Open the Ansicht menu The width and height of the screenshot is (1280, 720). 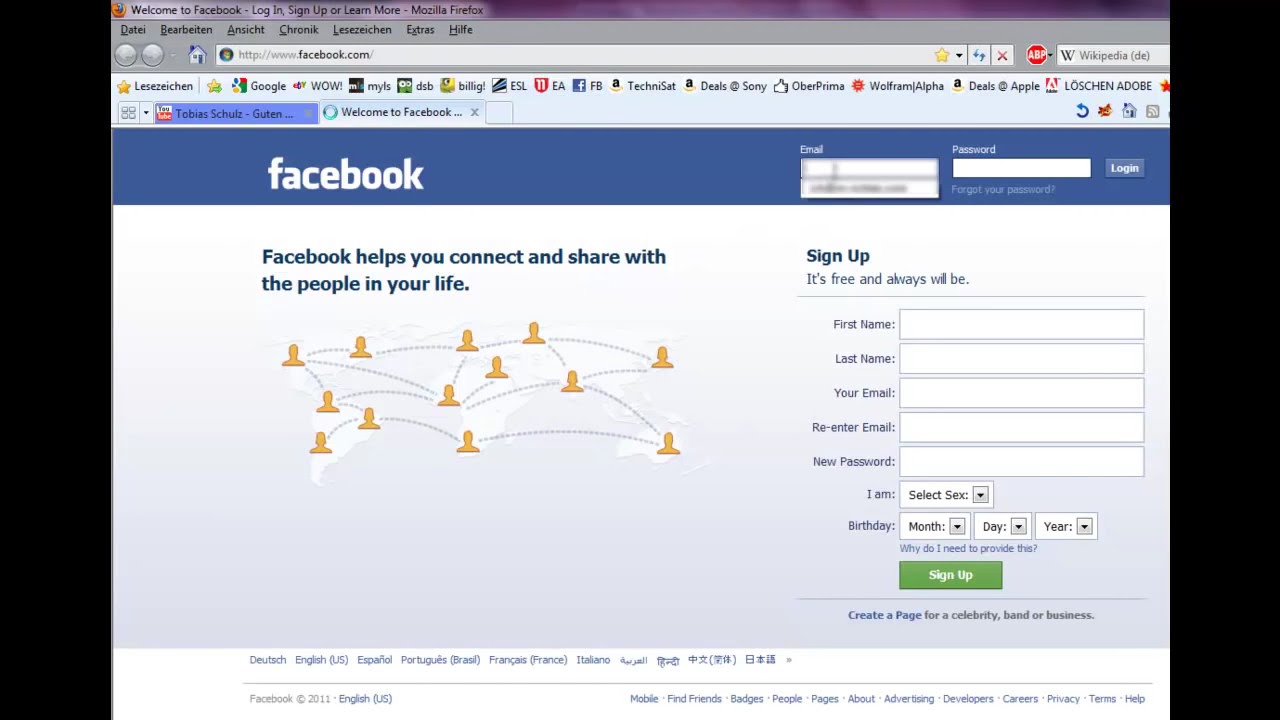click(x=246, y=30)
